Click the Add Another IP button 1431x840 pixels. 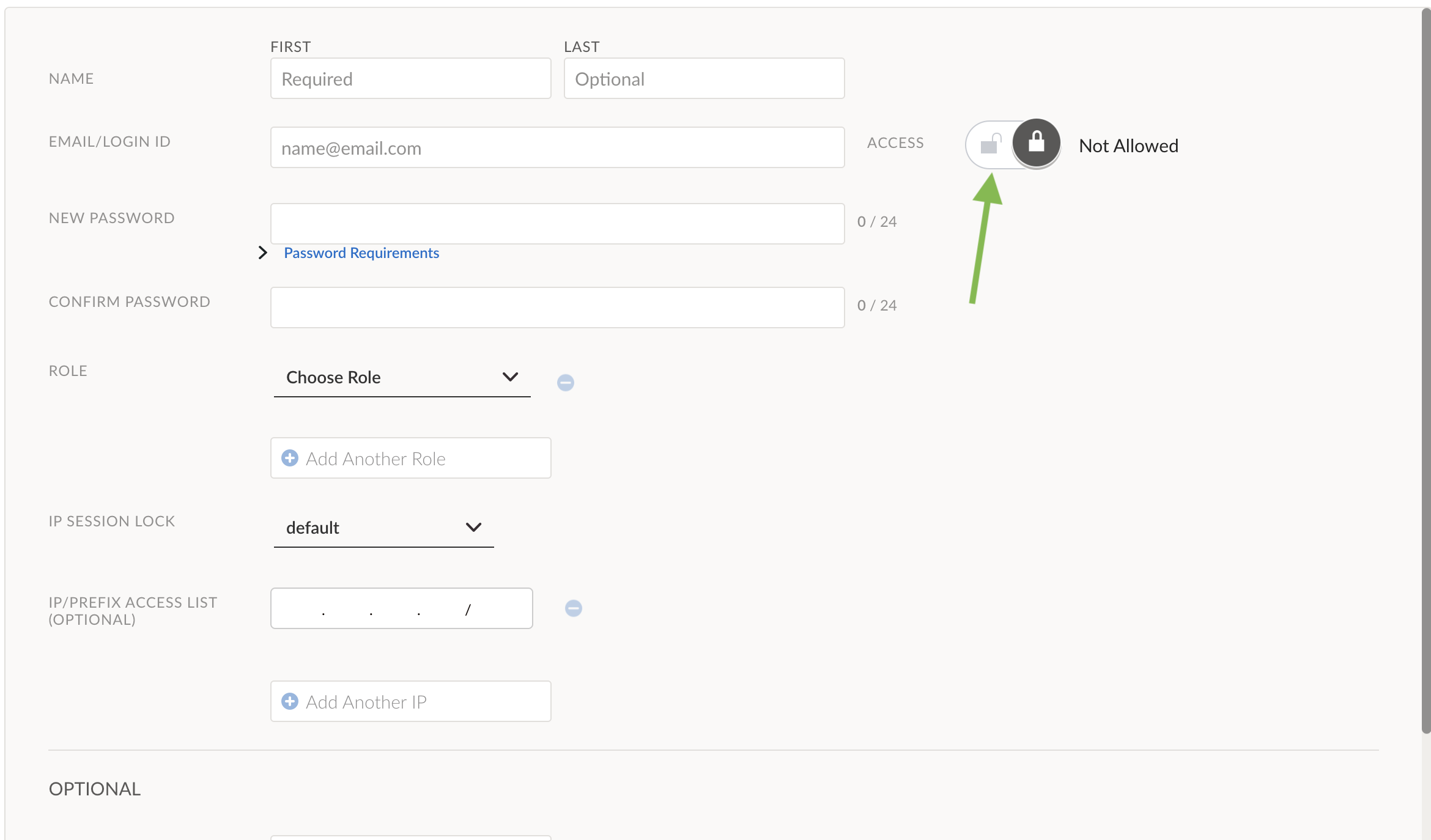click(410, 701)
